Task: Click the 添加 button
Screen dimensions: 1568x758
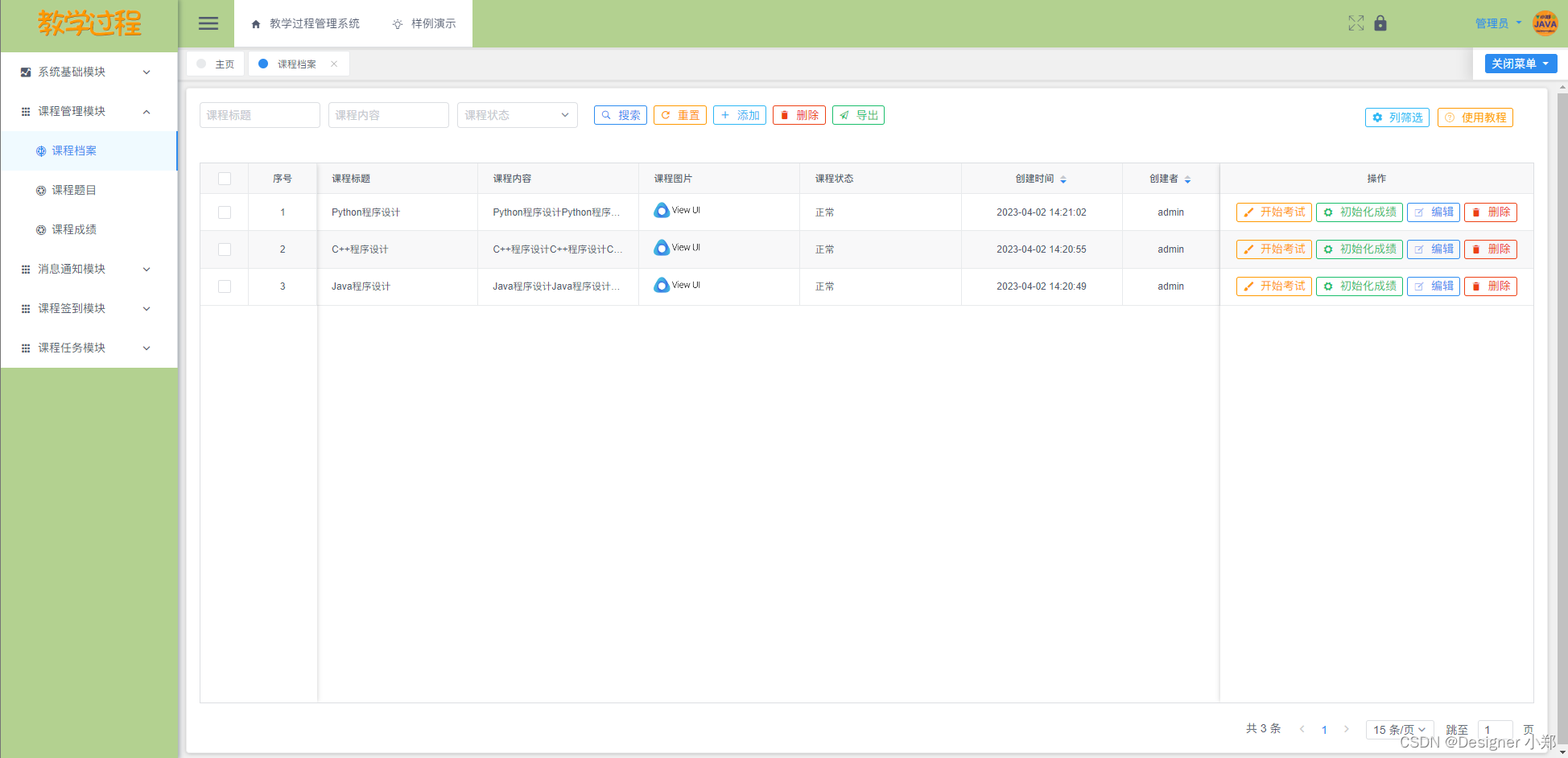Action: coord(740,115)
